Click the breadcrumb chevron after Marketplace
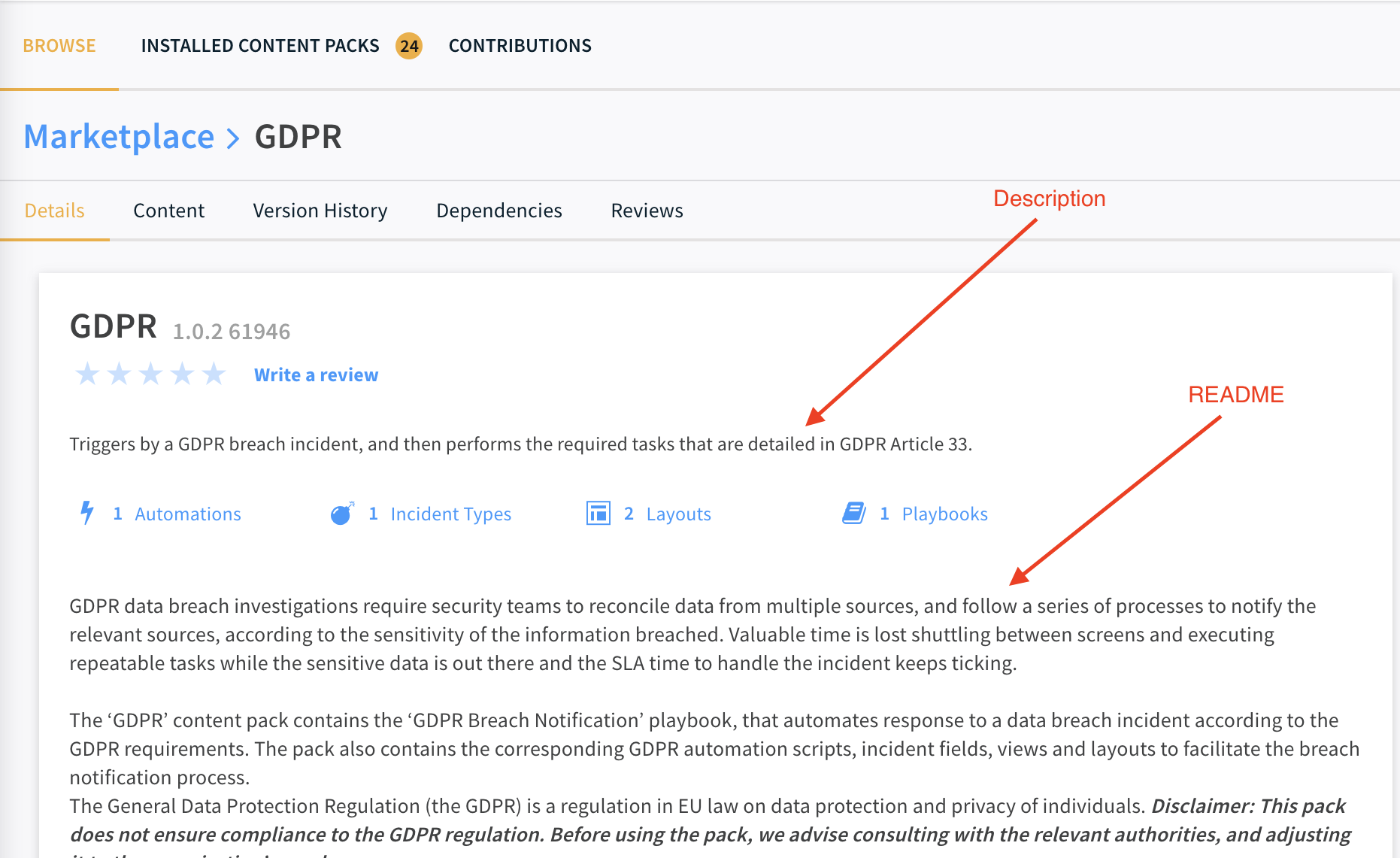1400x858 pixels. [233, 138]
